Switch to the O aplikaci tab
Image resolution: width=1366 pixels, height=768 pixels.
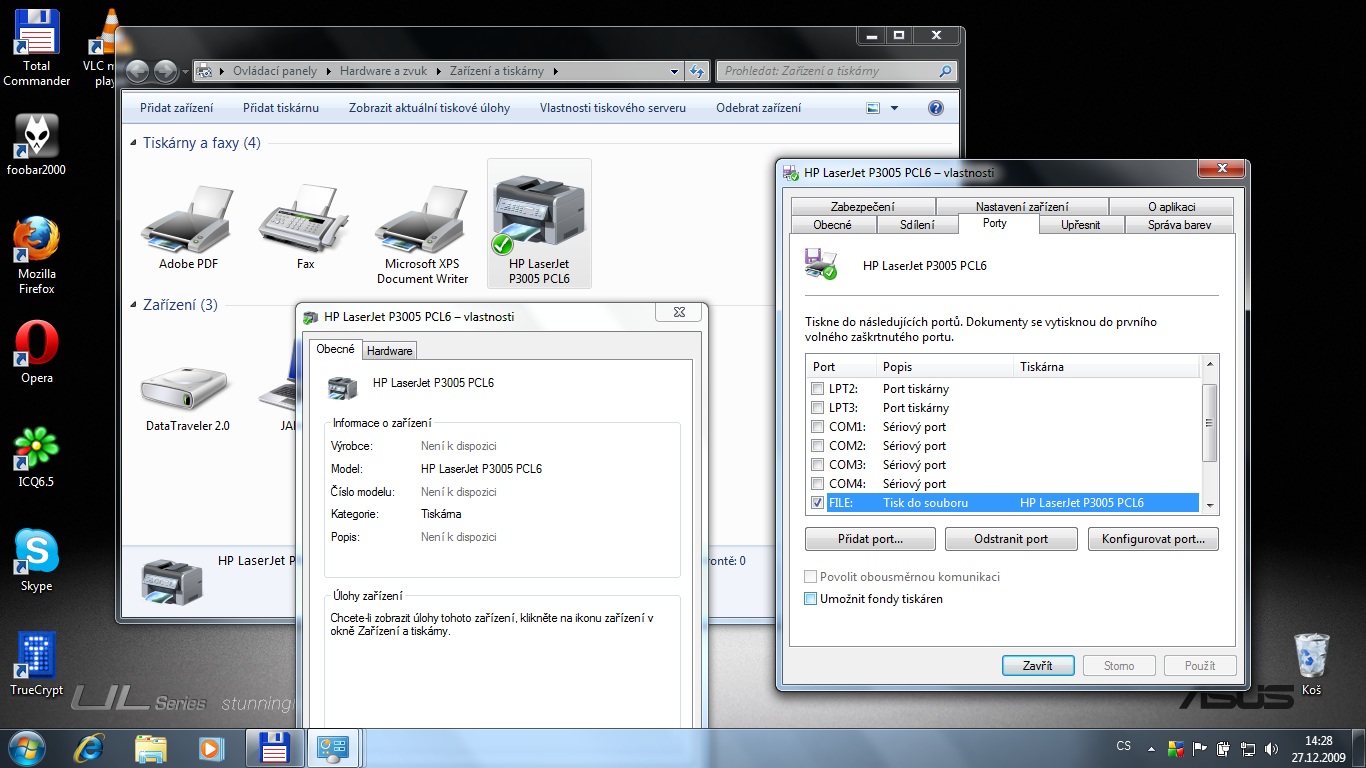coord(1171,207)
